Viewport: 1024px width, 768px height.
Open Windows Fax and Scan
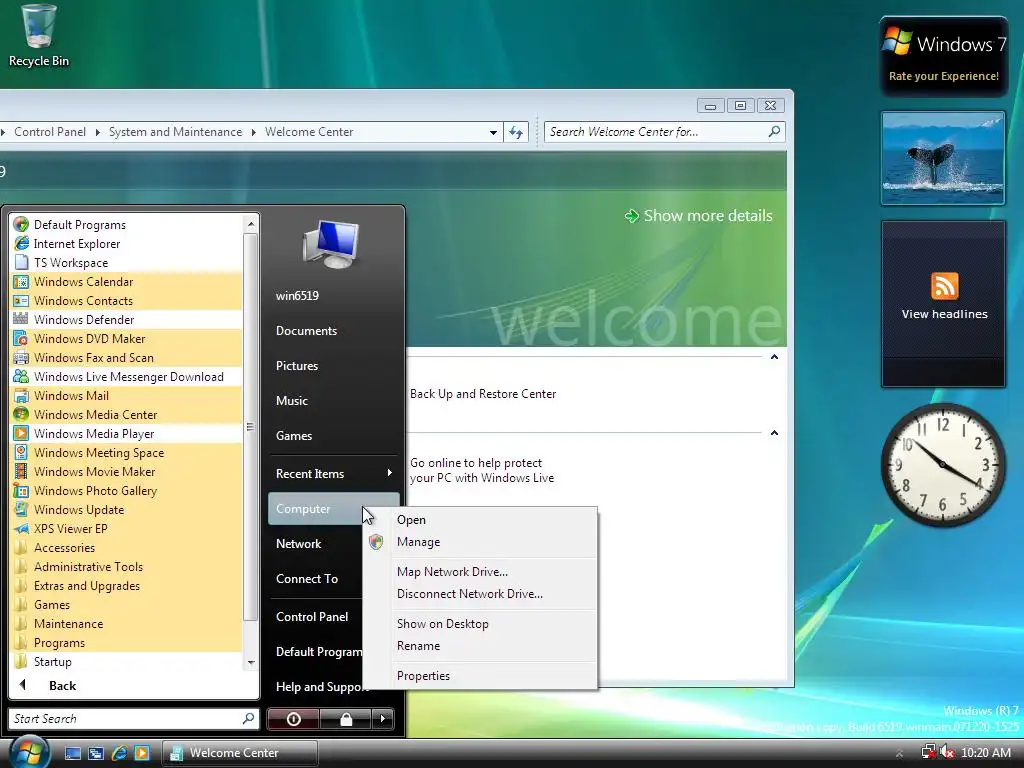(x=93, y=357)
